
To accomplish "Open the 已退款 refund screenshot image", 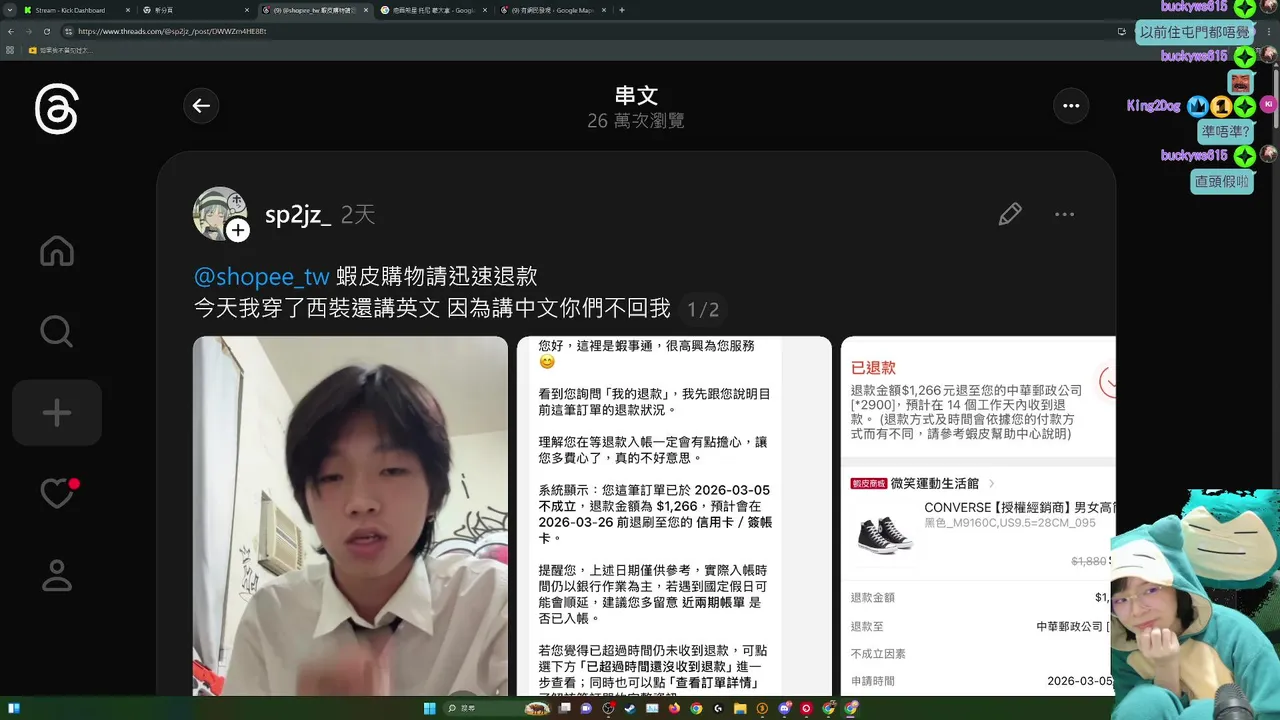I will click(978, 516).
